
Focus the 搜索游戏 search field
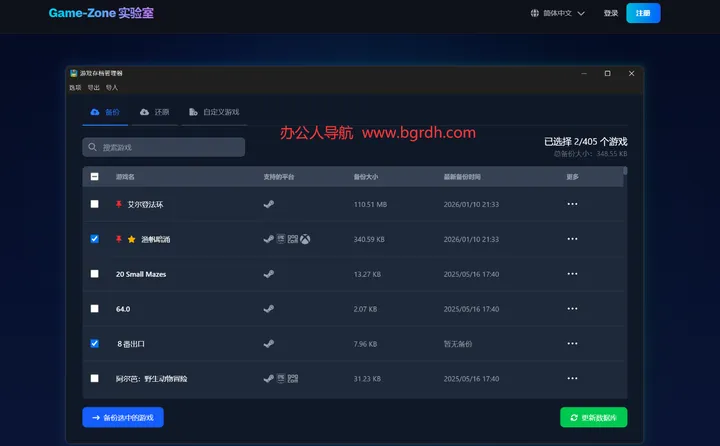pyautogui.click(x=163, y=147)
